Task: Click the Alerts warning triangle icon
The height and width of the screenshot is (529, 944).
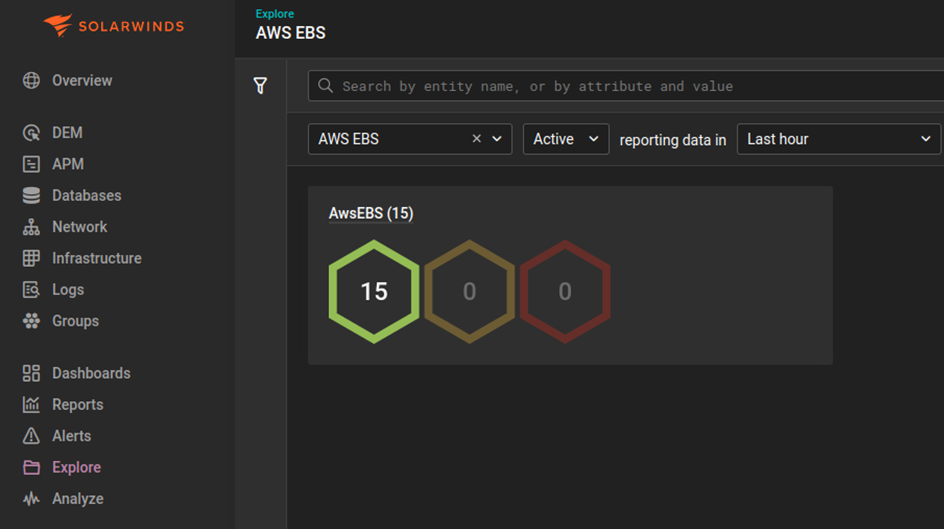Action: tap(31, 436)
